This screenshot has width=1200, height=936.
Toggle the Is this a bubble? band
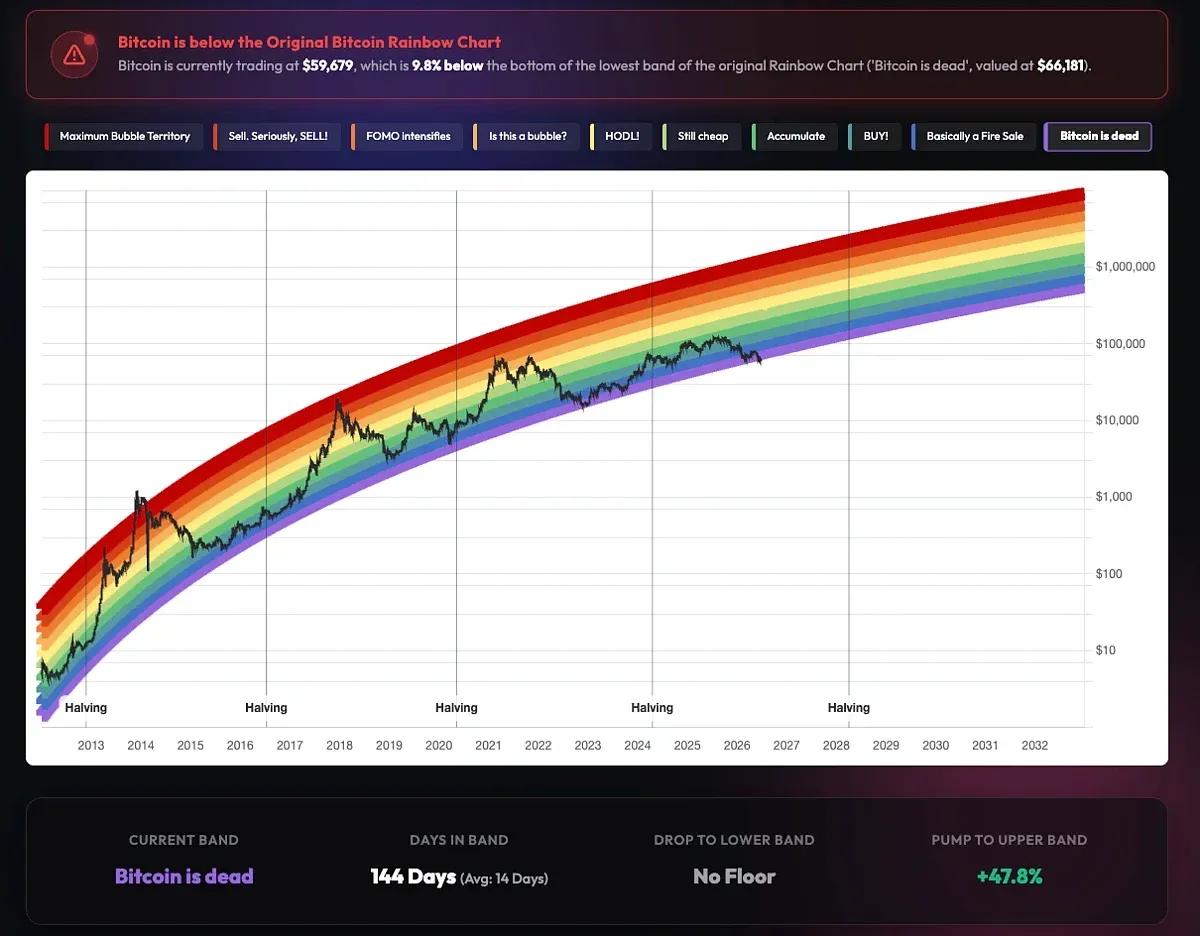click(x=527, y=136)
